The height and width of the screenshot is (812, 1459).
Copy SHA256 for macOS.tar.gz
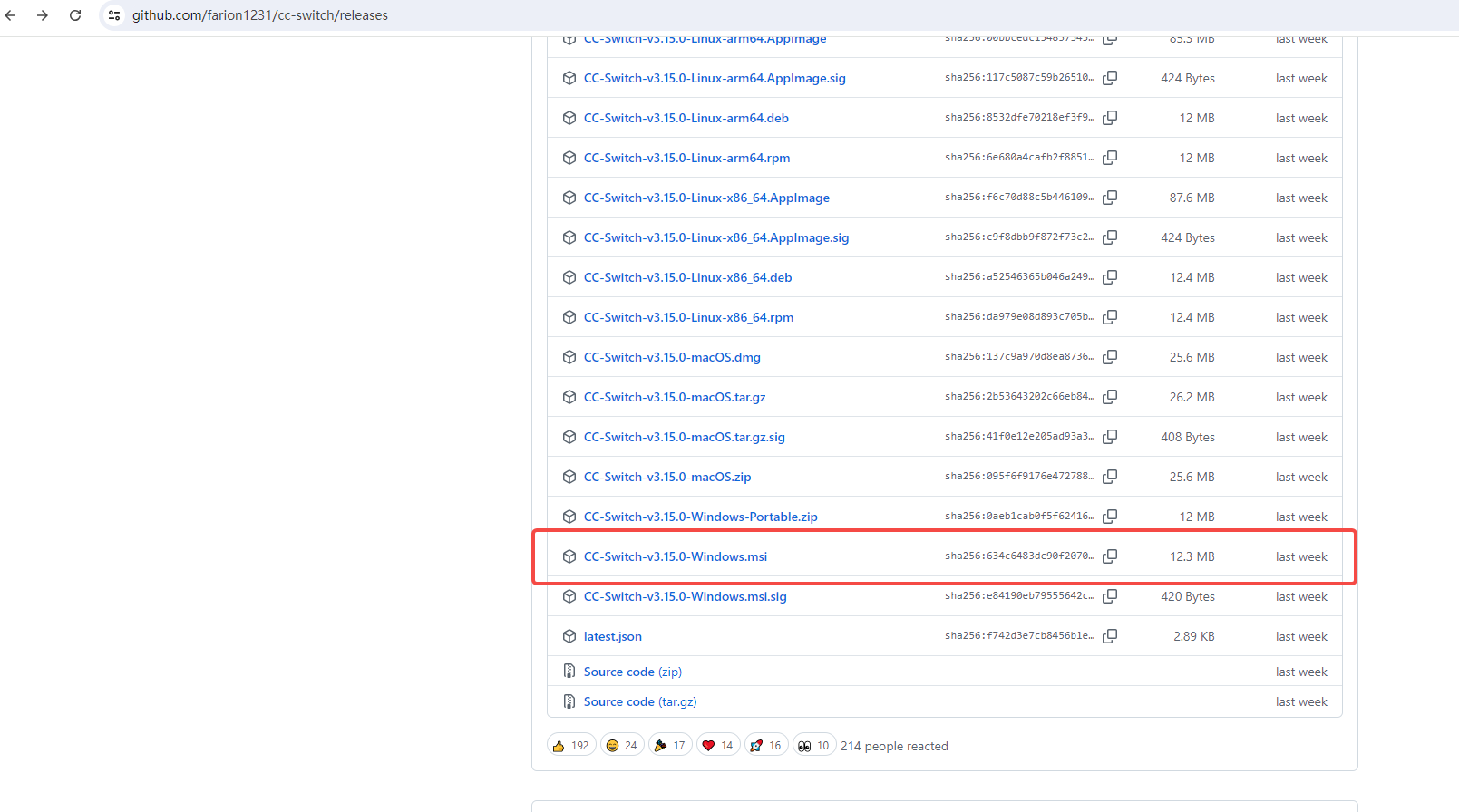tap(1110, 397)
